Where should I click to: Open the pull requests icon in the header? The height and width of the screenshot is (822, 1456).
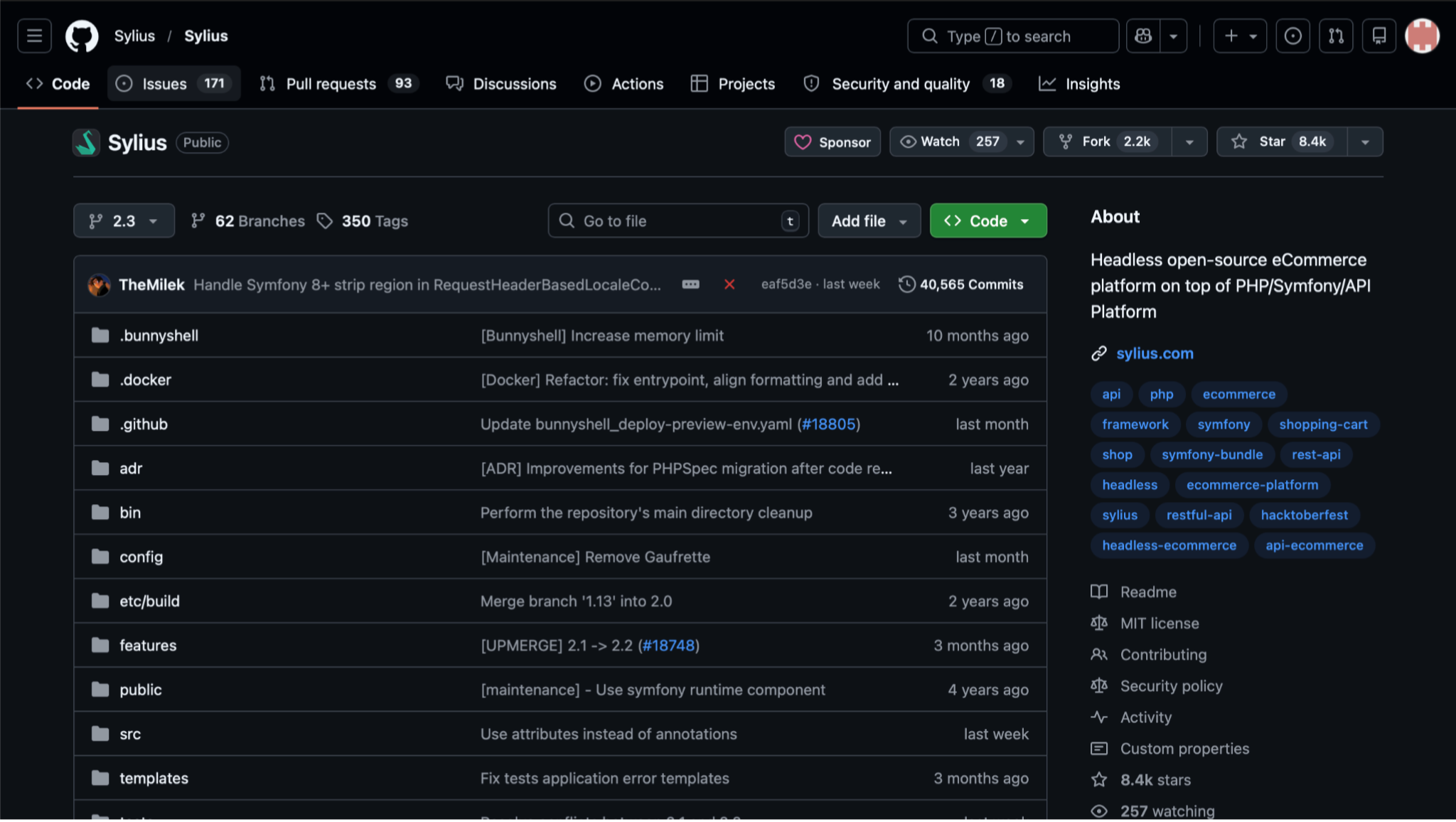click(x=1336, y=36)
